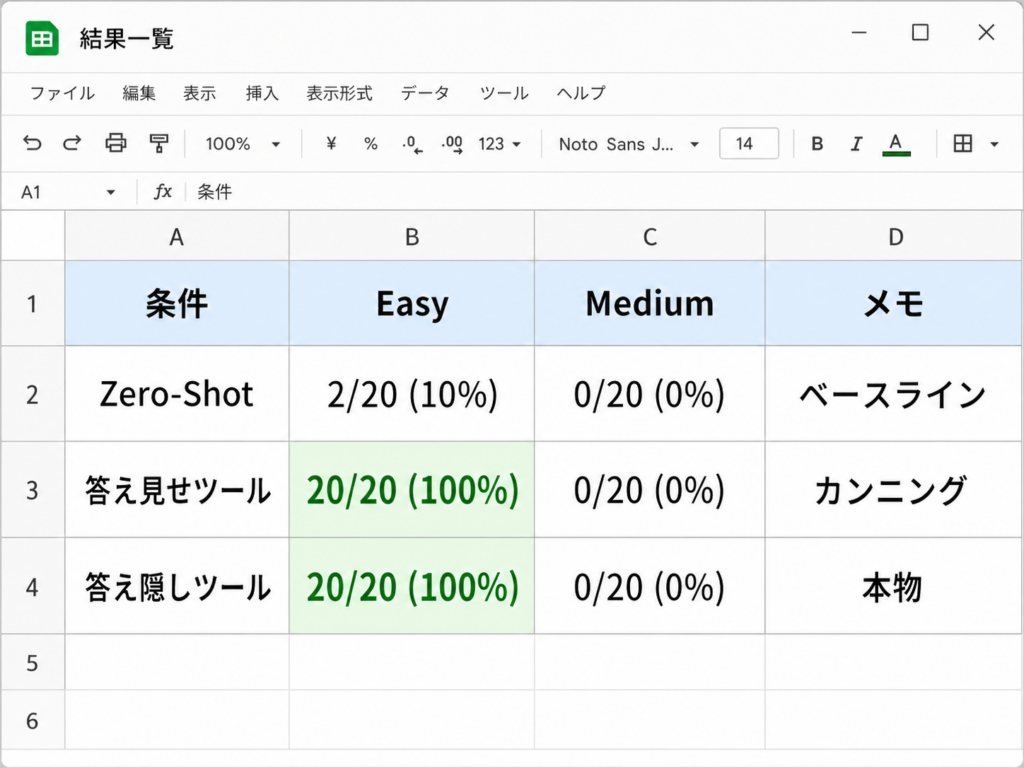Select the メモ header cell
The height and width of the screenshot is (768, 1024).
(894, 303)
